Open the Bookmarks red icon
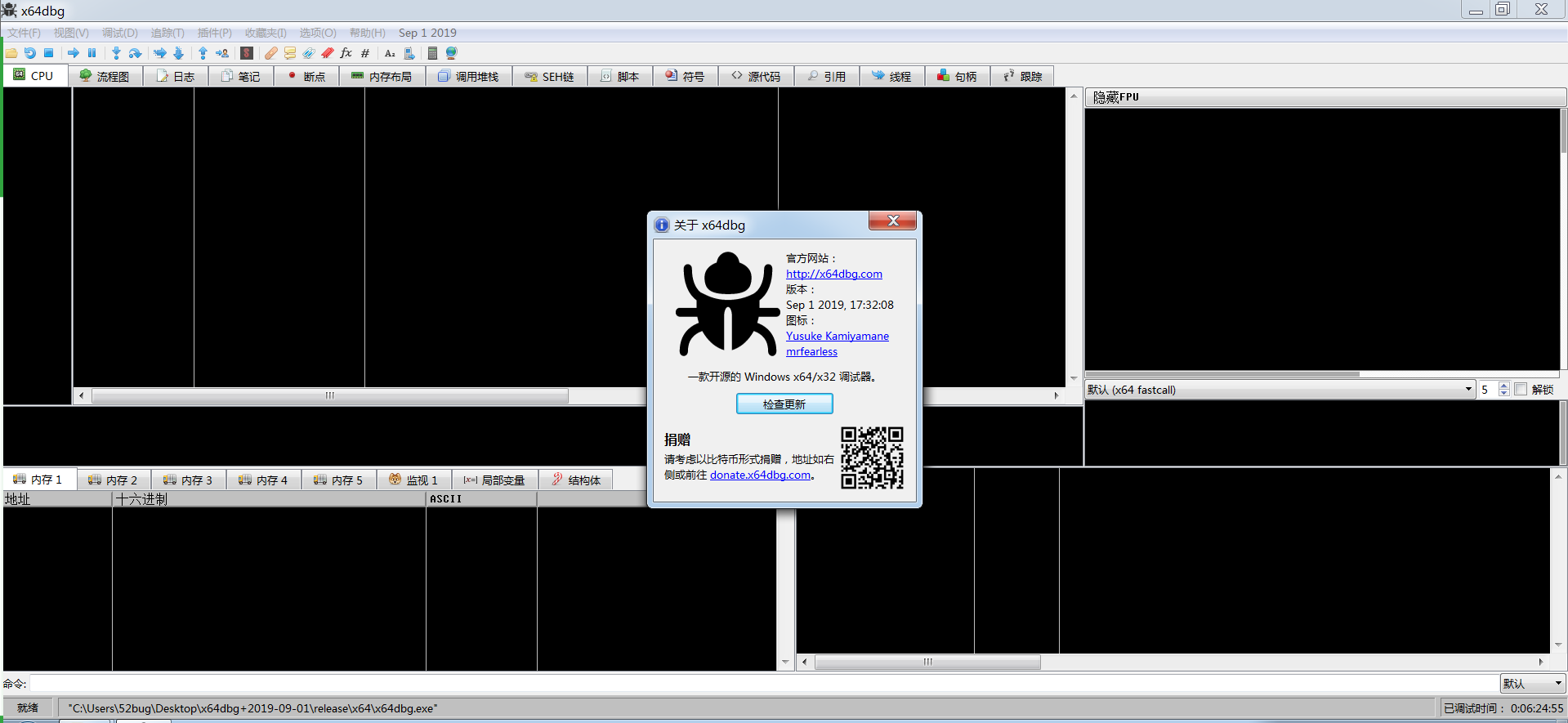 point(328,53)
